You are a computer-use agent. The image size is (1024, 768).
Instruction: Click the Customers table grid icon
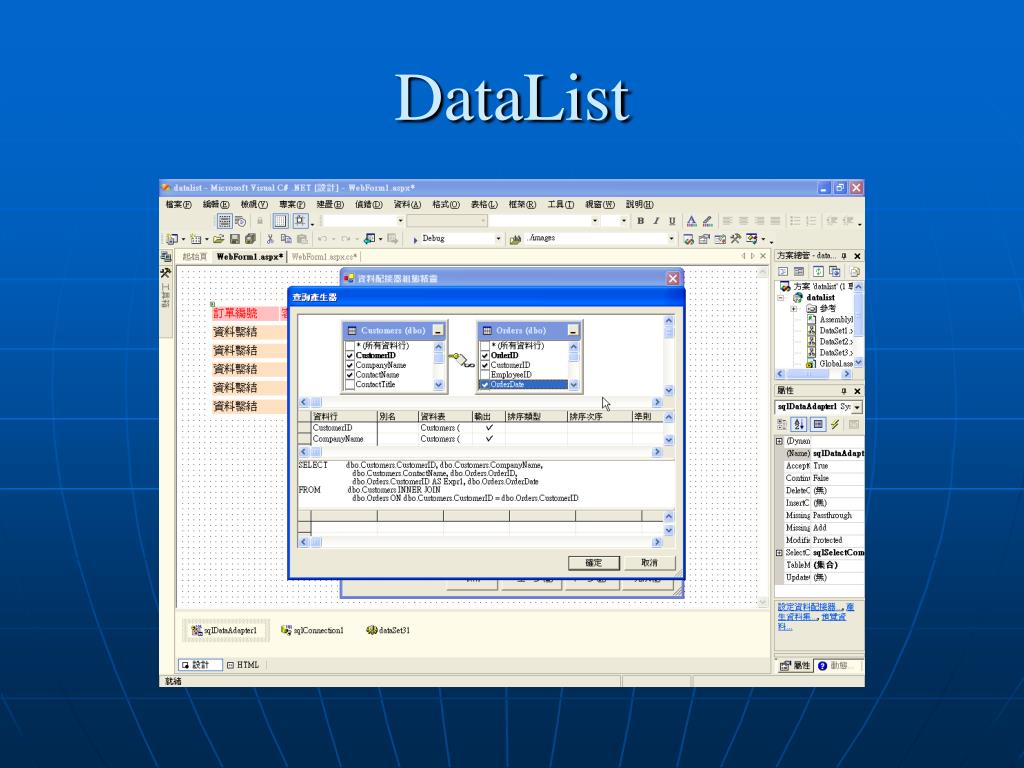[352, 330]
